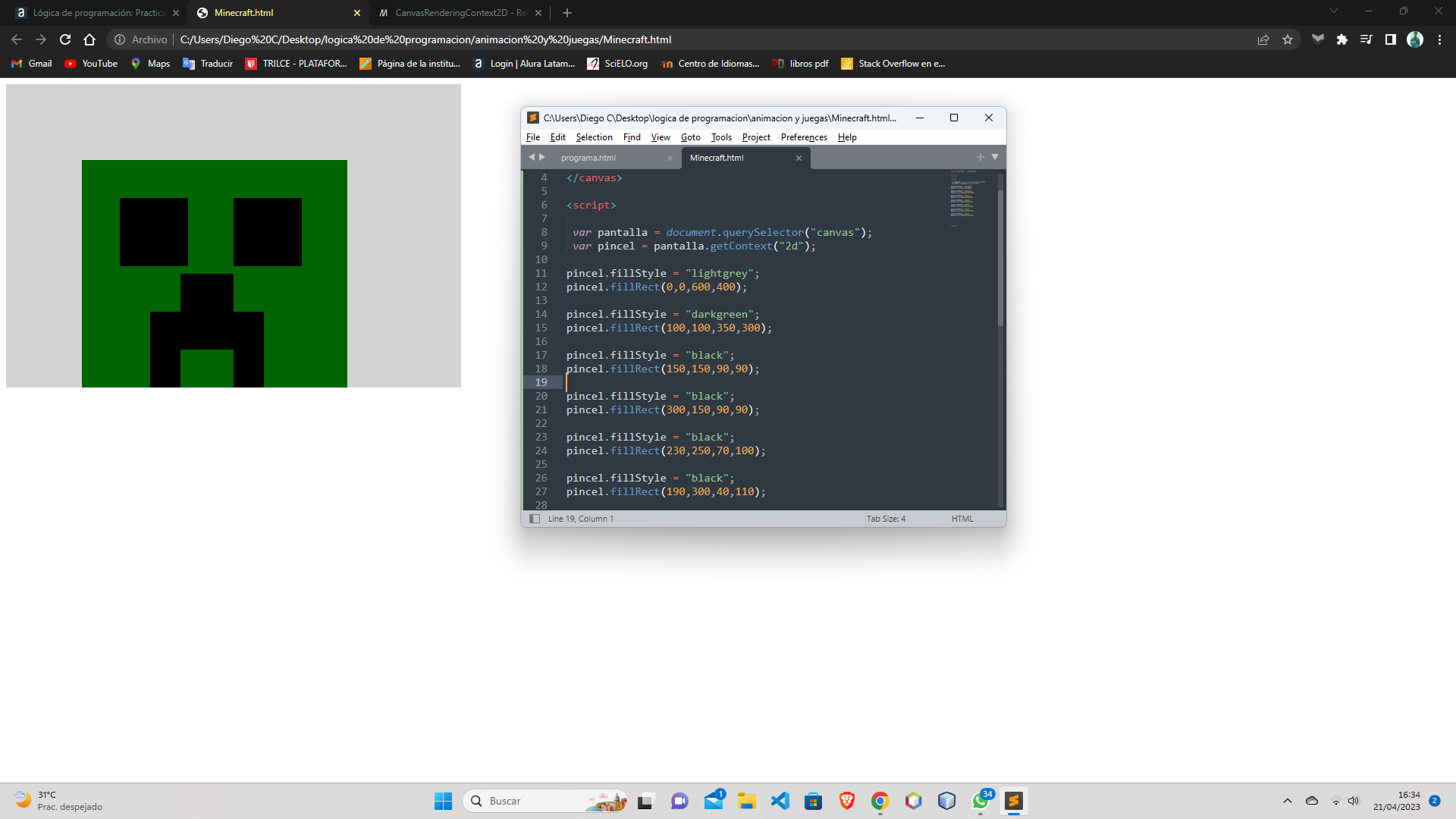
Task: Close the Minecraft.html editor tab
Action: (x=799, y=158)
